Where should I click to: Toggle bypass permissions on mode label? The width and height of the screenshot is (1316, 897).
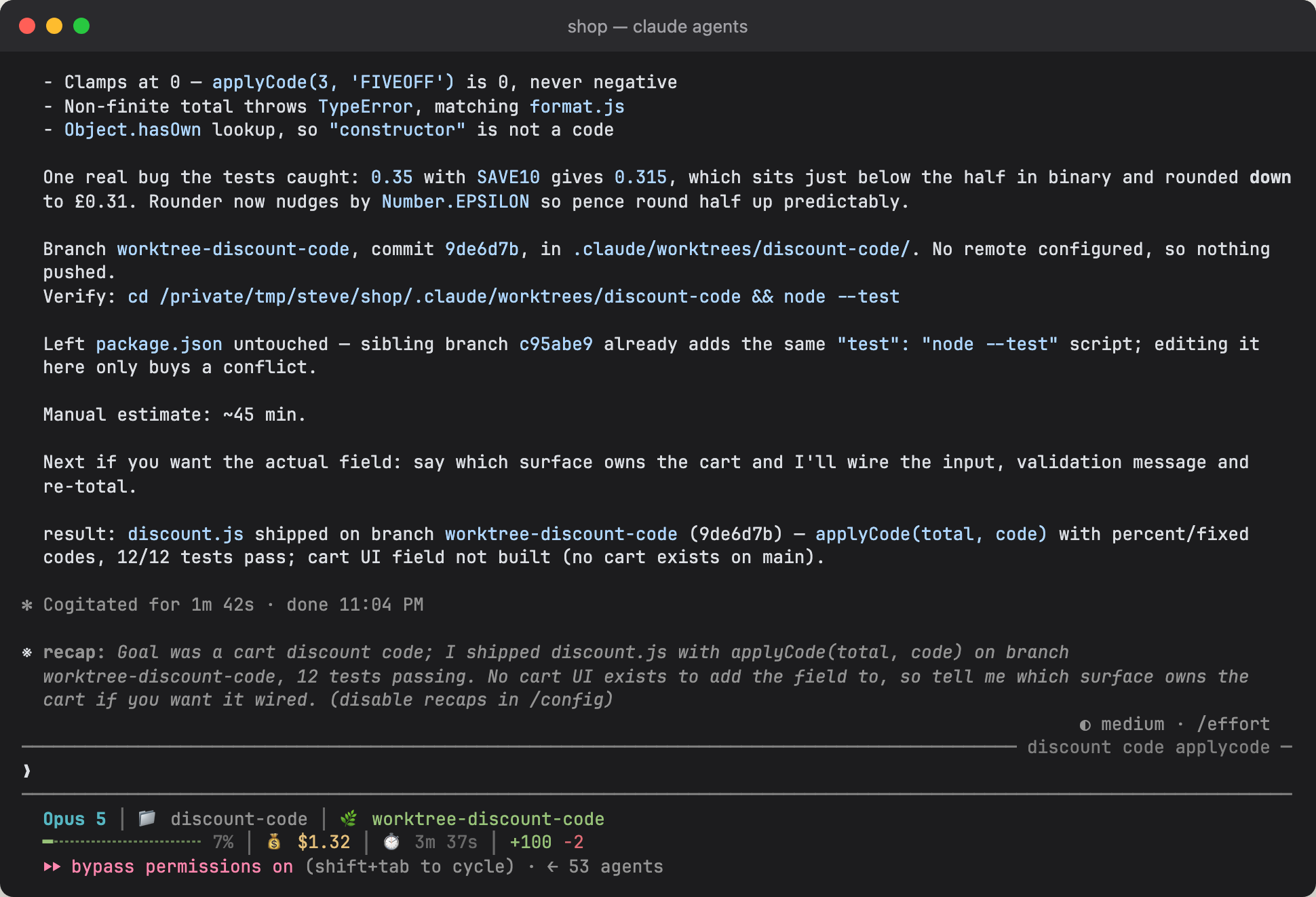[x=182, y=866]
